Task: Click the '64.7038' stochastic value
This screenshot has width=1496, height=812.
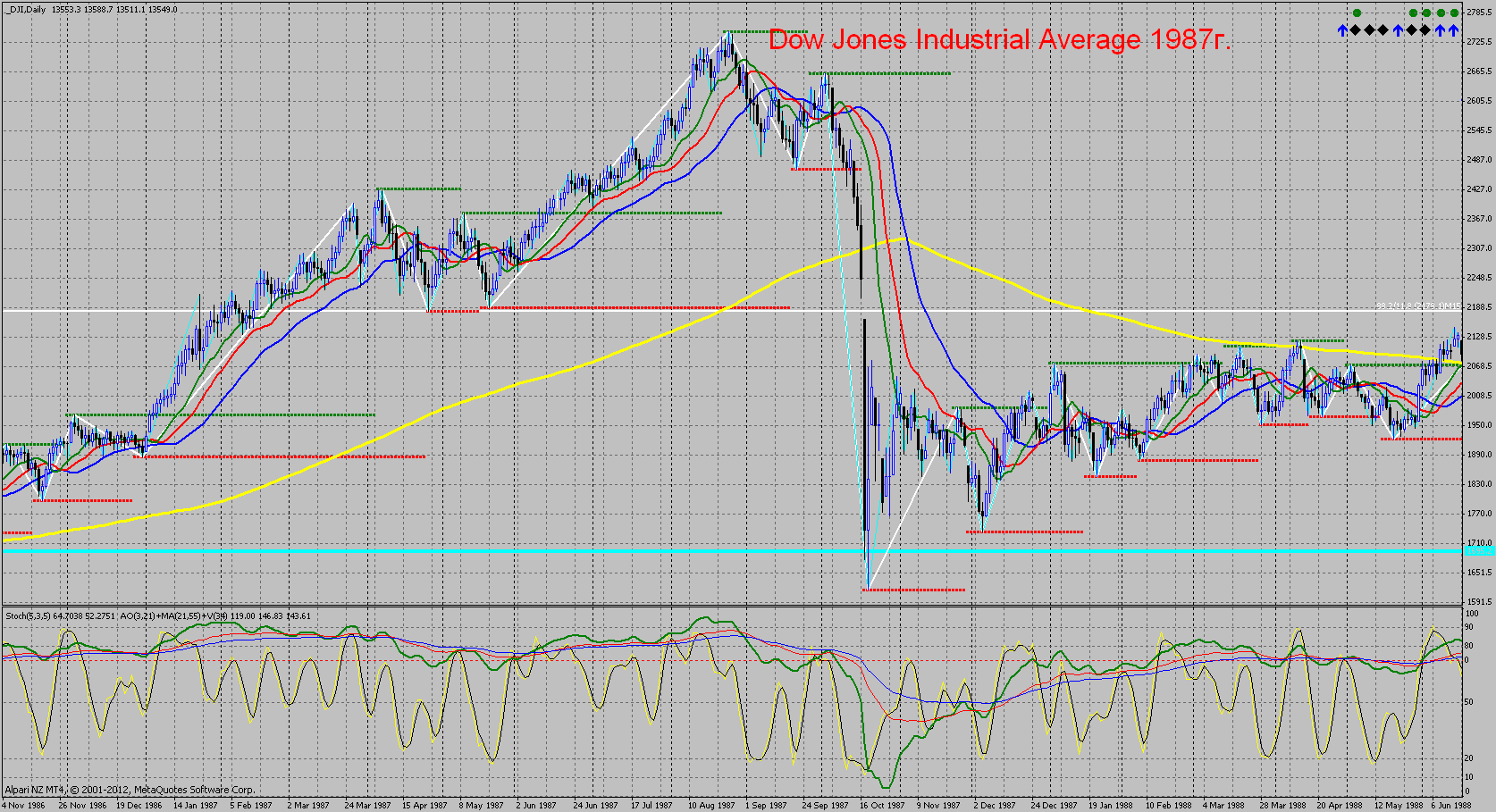Action: click(69, 616)
